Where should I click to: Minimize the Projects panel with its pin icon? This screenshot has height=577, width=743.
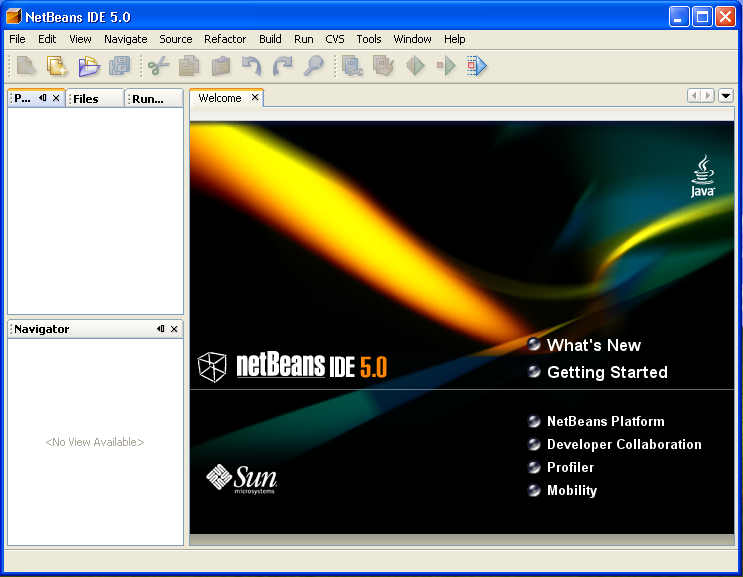coord(43,98)
